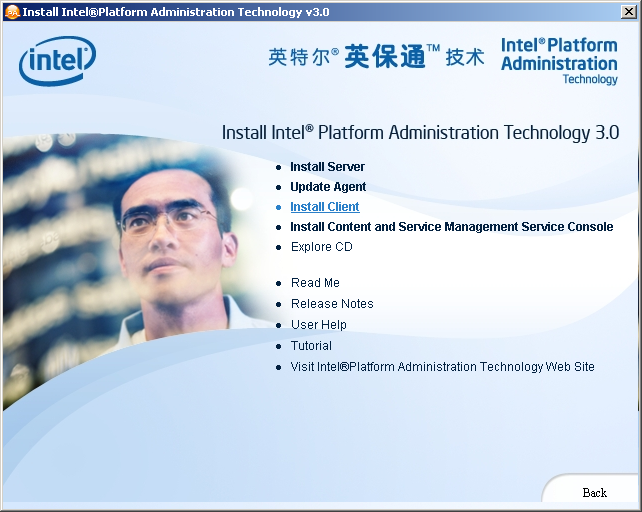Install Content and Service Management Service Console
Screen dimensions: 642x512
(x=452, y=227)
